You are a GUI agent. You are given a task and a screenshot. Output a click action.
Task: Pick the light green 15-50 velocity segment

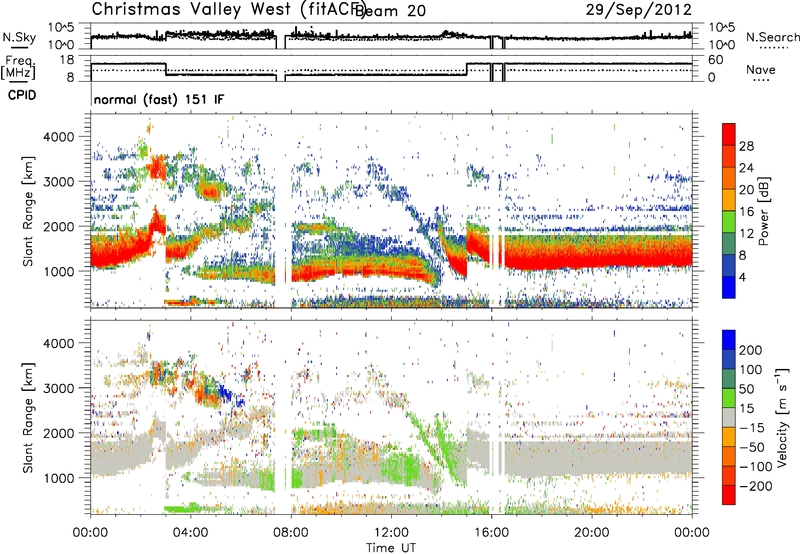(729, 398)
